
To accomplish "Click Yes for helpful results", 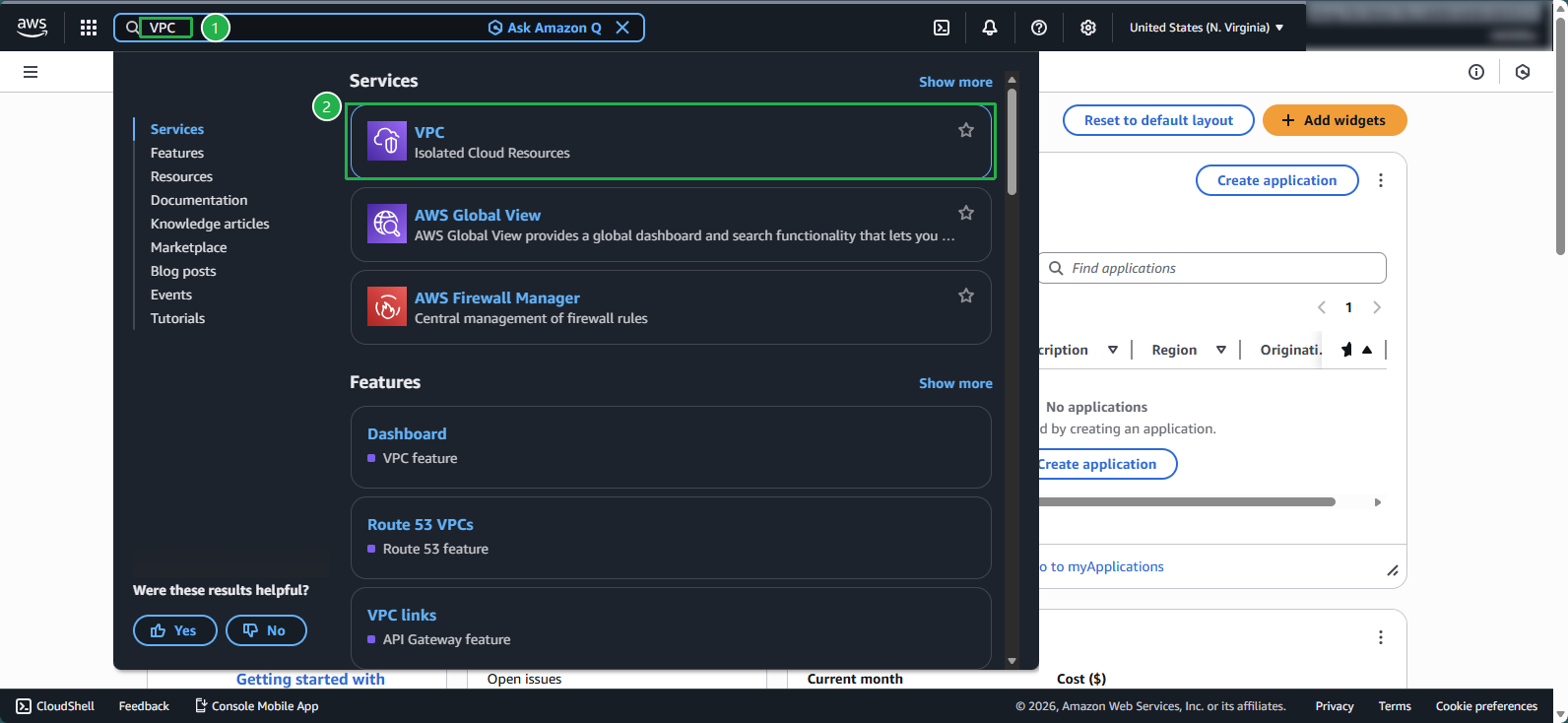I will click(175, 630).
